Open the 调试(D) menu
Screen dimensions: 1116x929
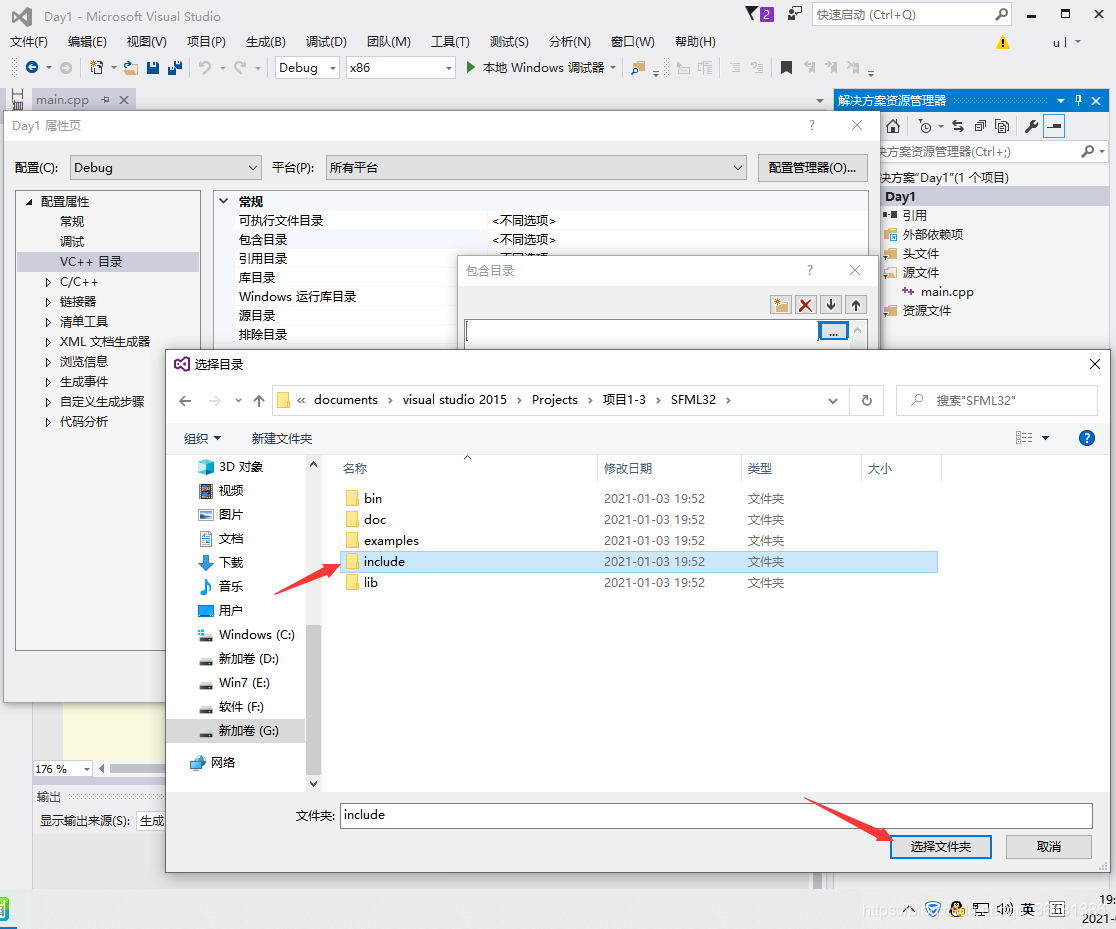[x=326, y=42]
